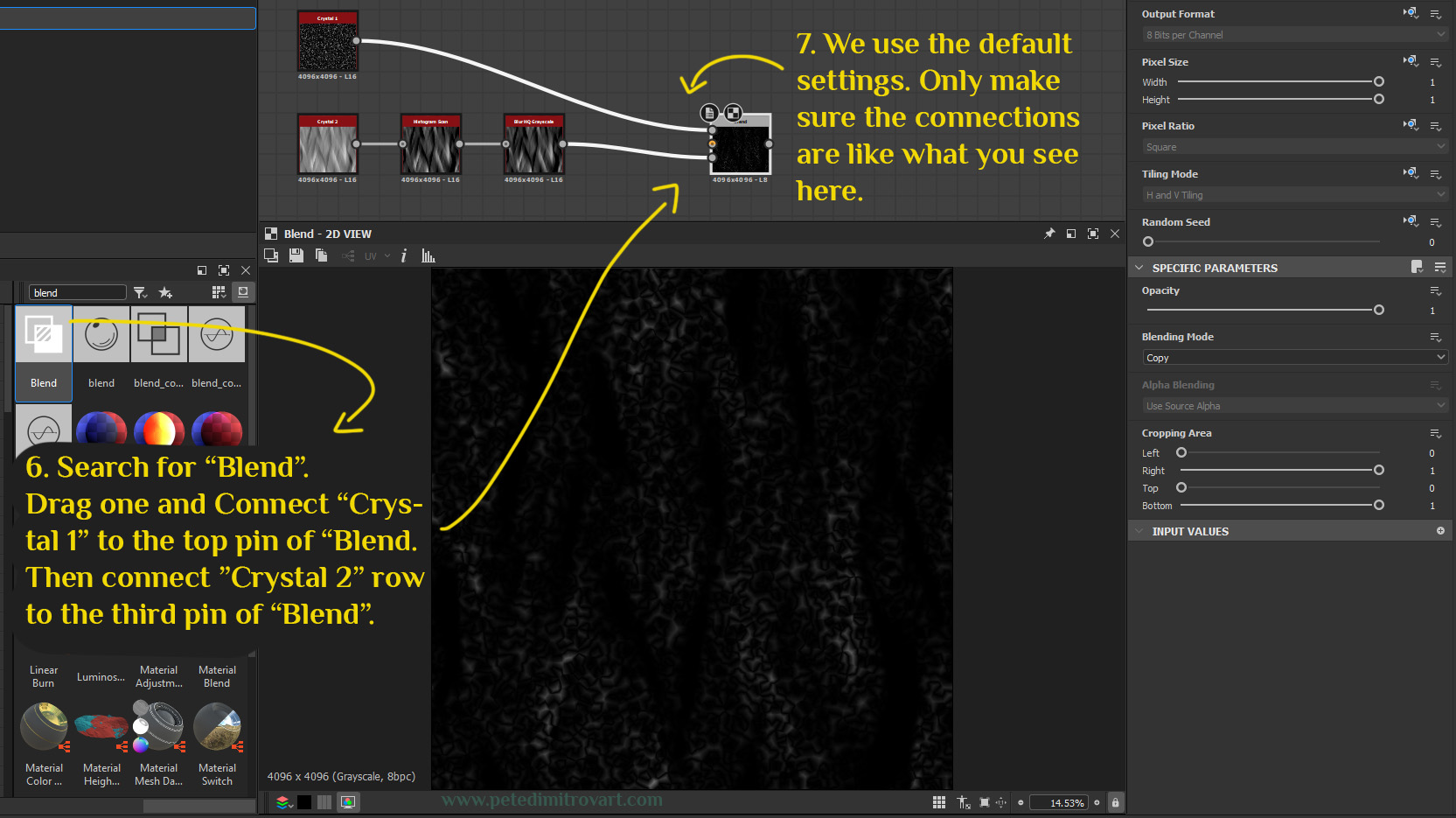Click the preset icon in SPECIFIC PARAMETERS header
1456x818 pixels.
tap(1417, 267)
